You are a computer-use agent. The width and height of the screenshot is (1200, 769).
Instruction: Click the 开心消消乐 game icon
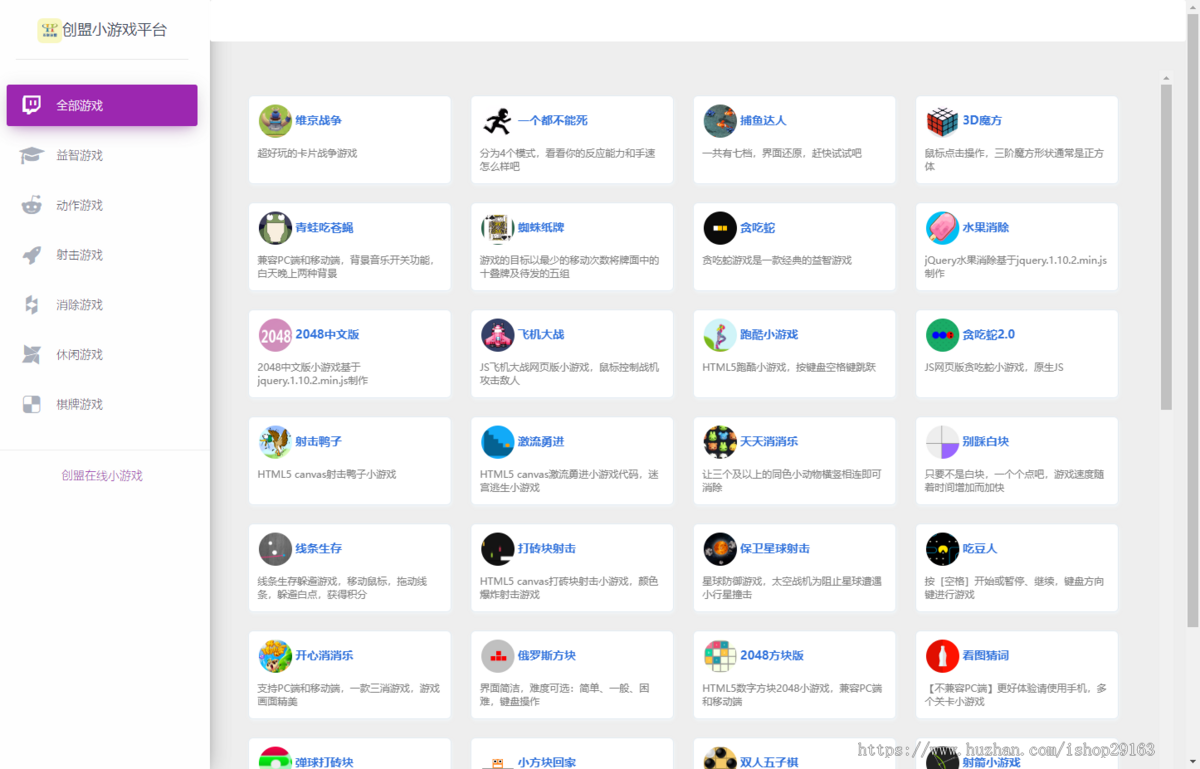[275, 656]
